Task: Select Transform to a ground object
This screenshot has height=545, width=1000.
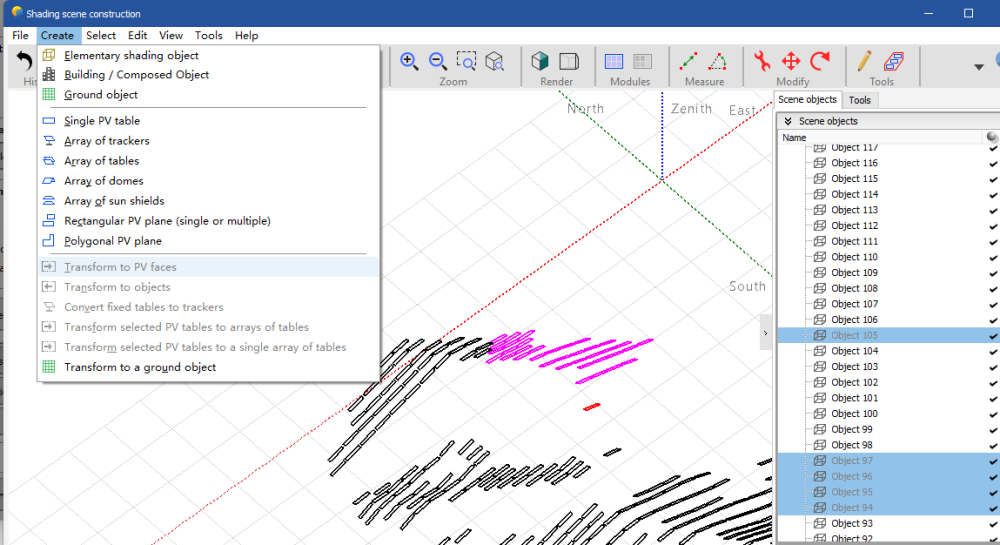Action: [140, 367]
